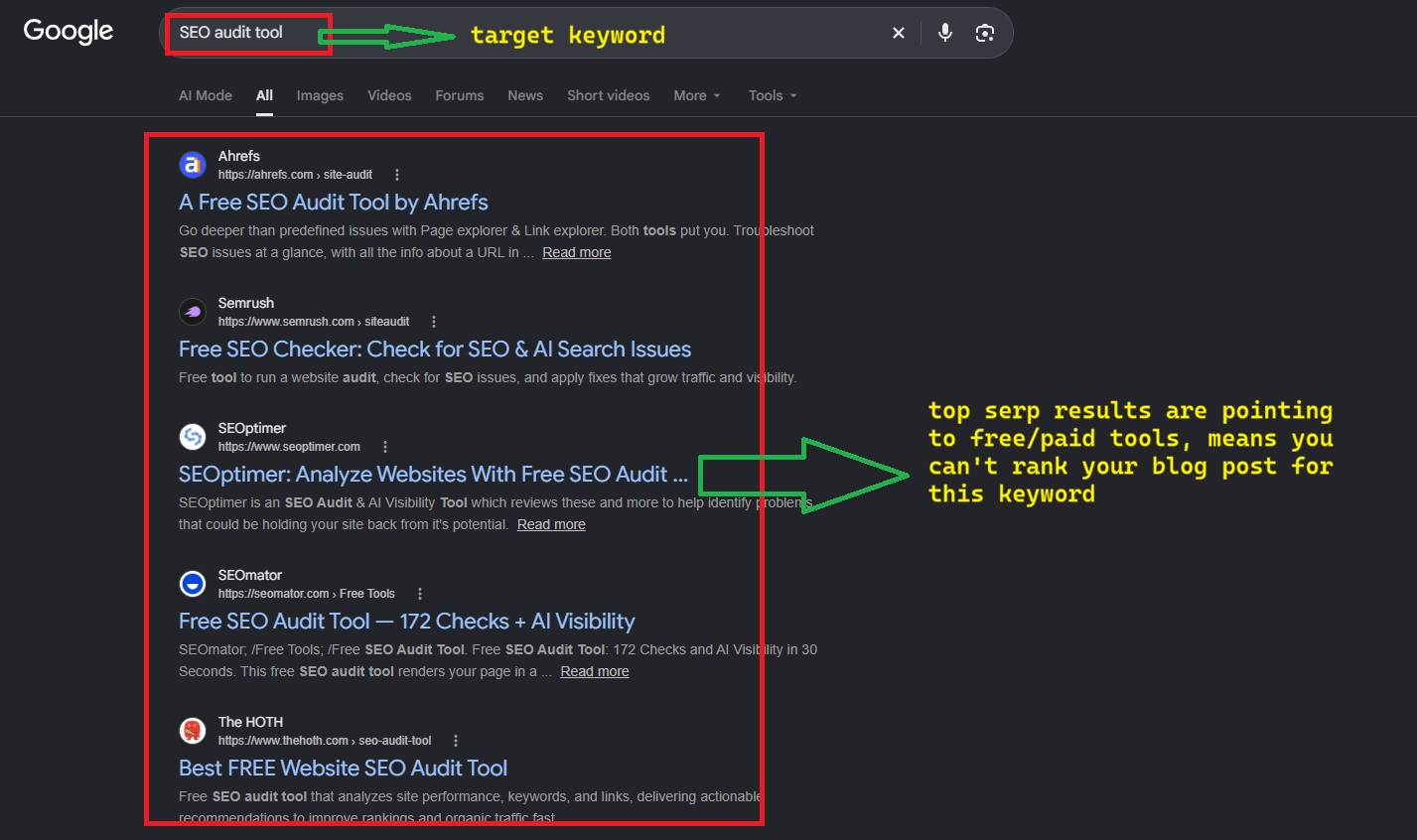Expand the Tools dropdown
The width and height of the screenshot is (1417, 840).
tap(773, 95)
